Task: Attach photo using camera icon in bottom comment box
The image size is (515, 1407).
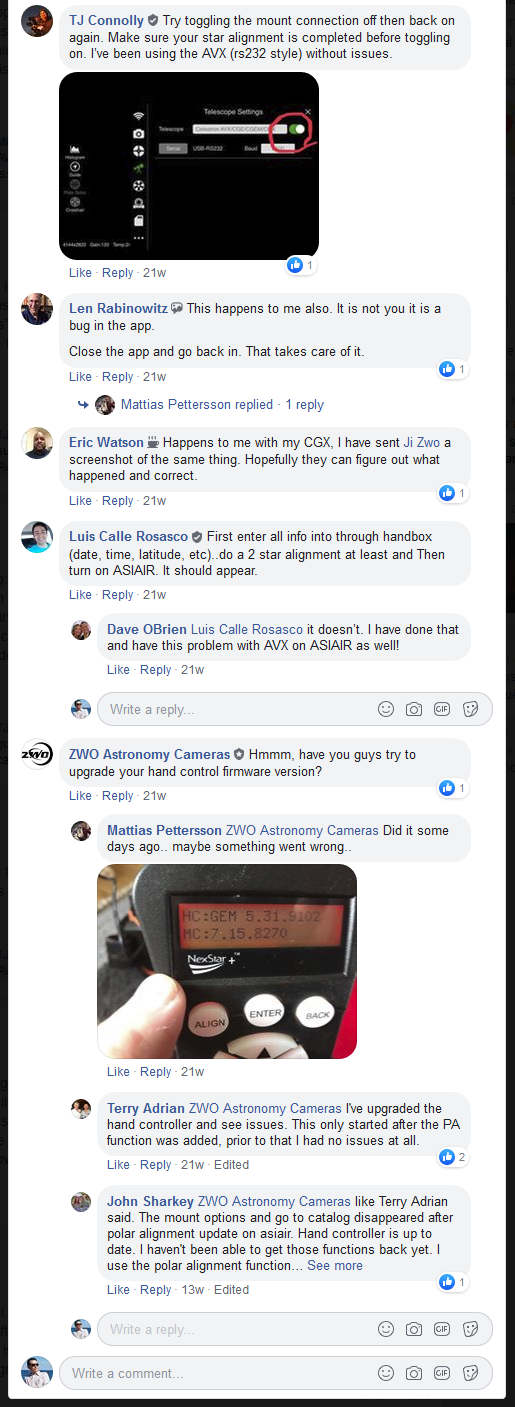Action: (414, 1373)
